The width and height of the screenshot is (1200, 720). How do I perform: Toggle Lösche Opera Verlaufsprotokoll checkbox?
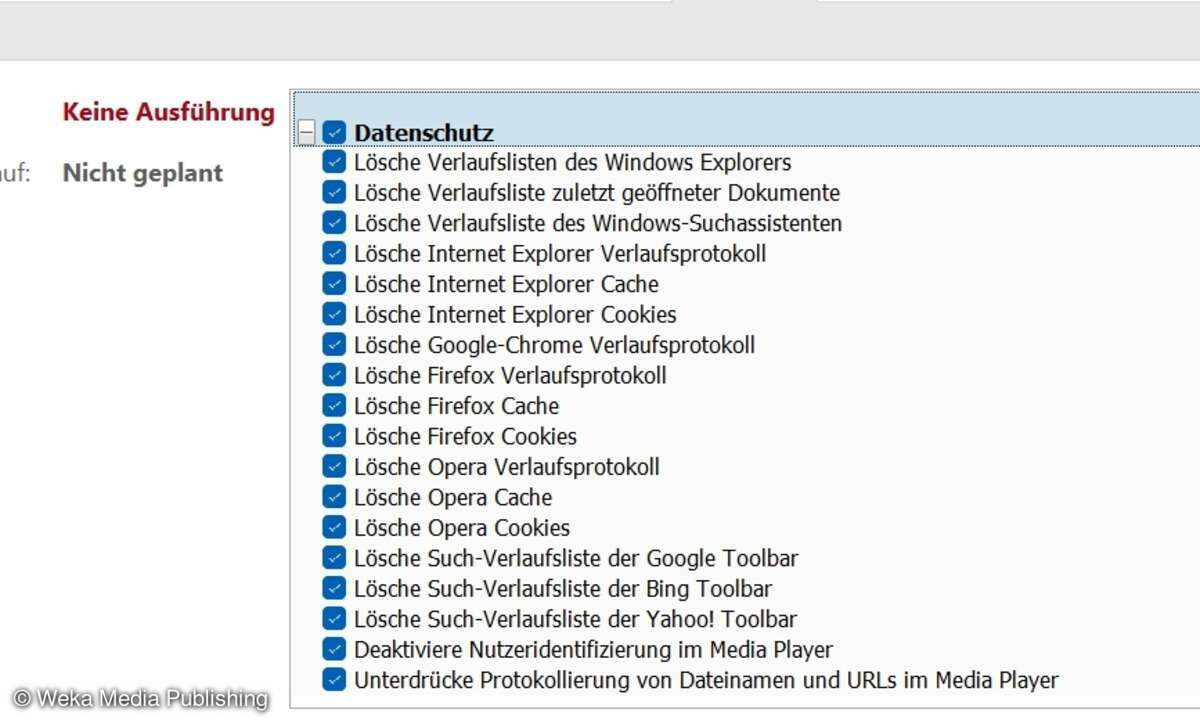[334, 467]
